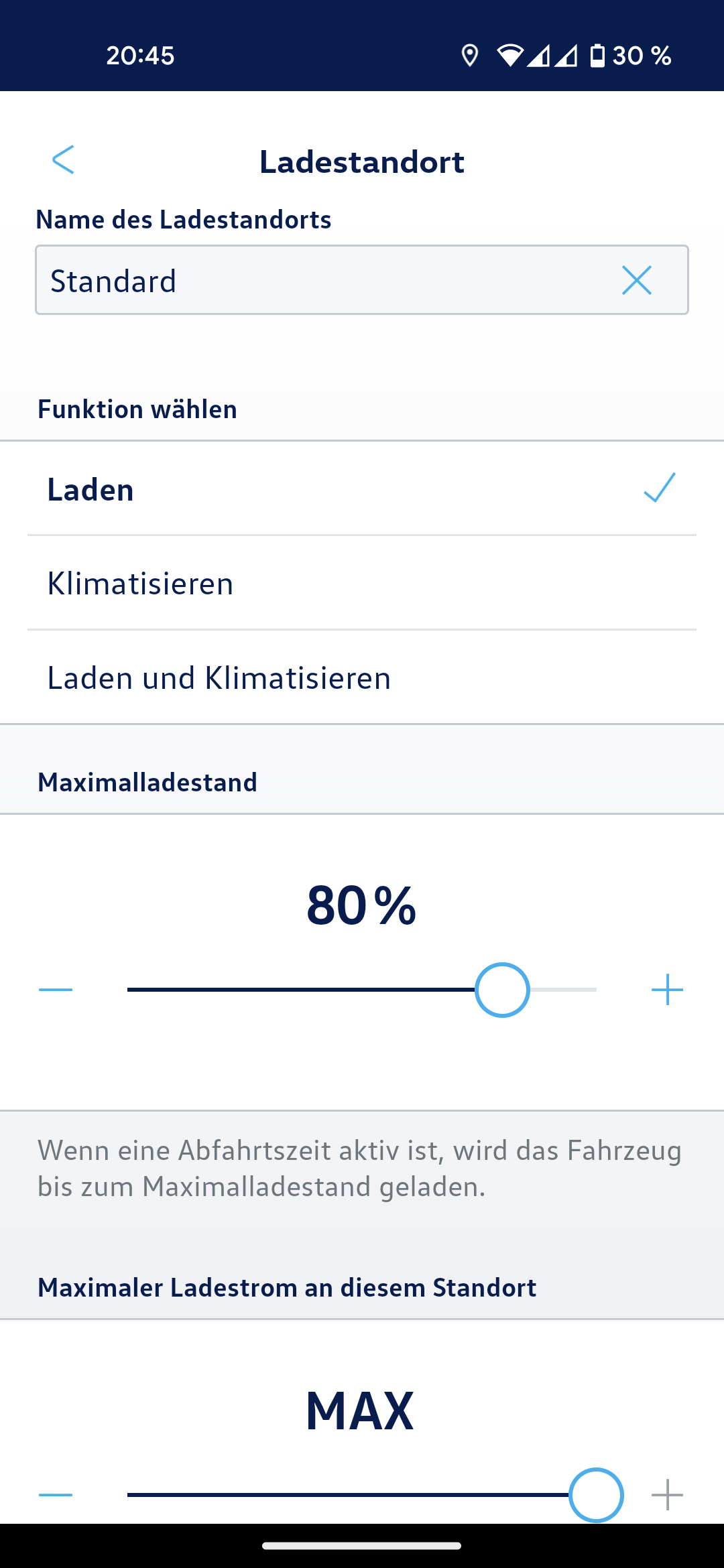Clear the Standard name field

point(636,280)
